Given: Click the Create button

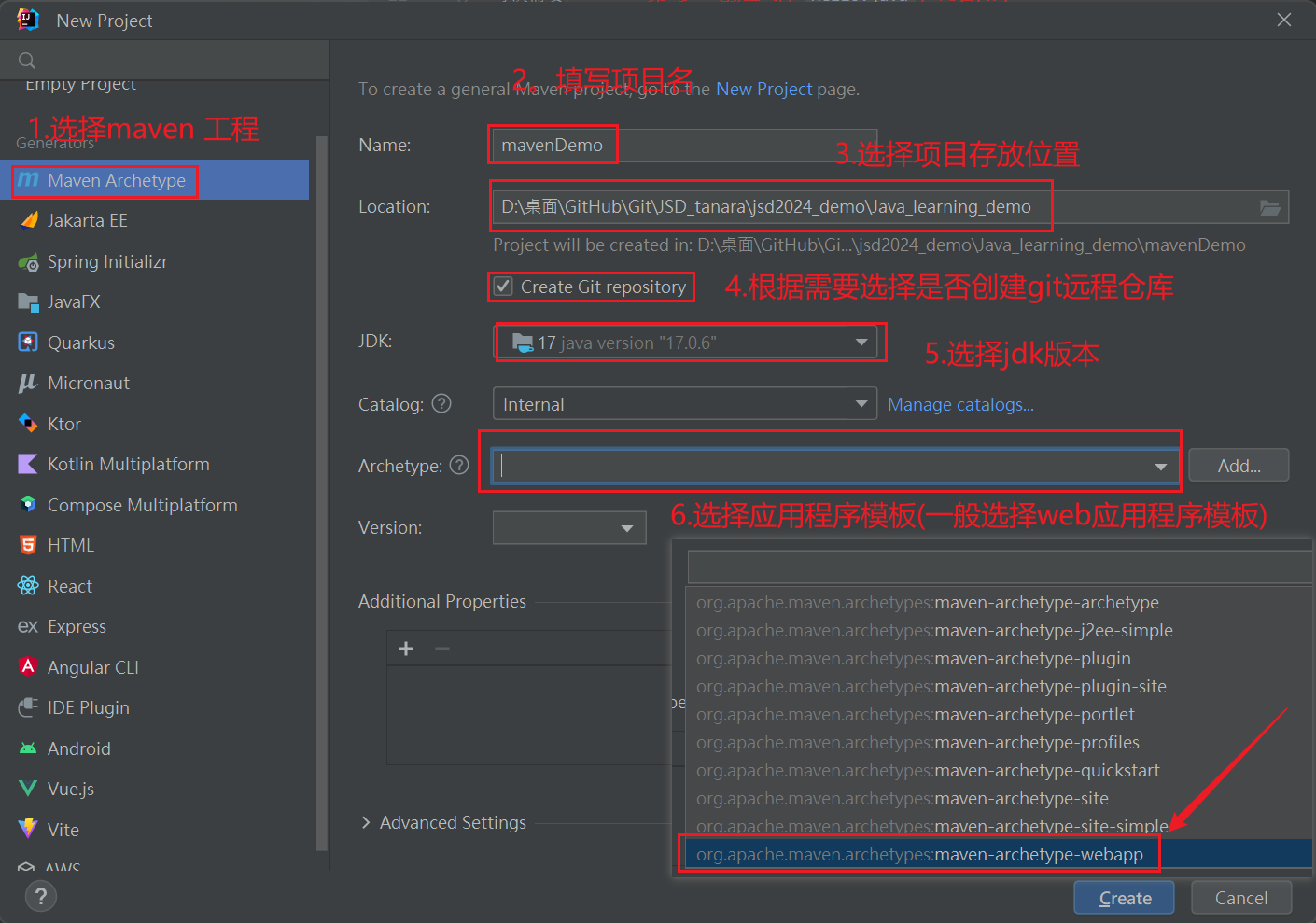Looking at the screenshot, I should tap(1125, 898).
